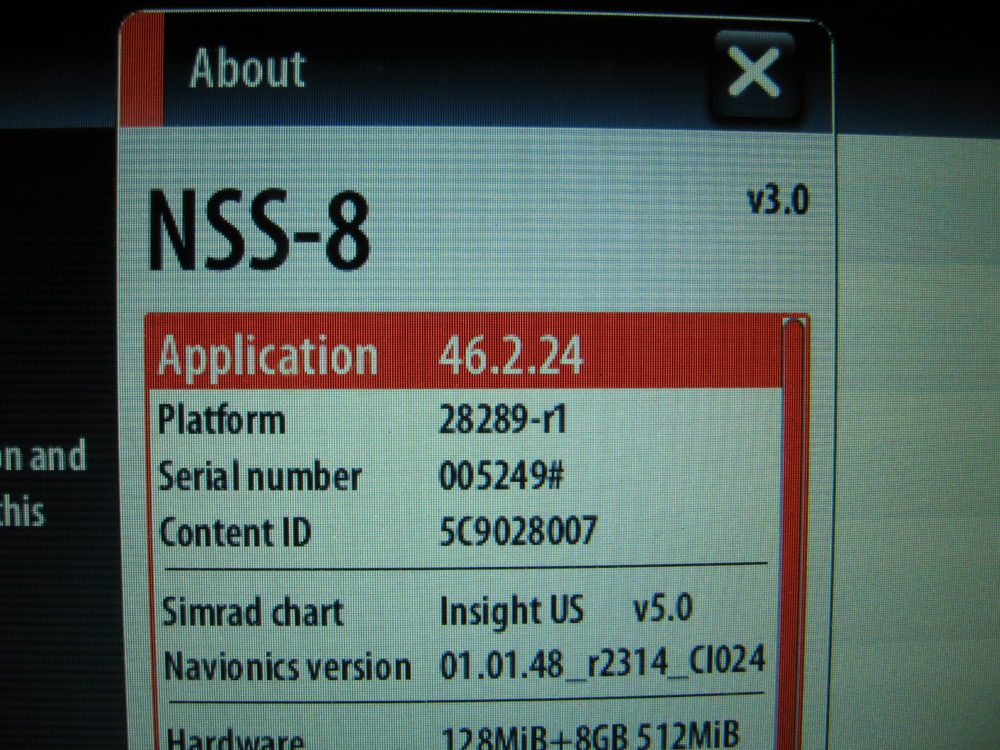
Task: Click serial value 005249#
Action: coord(501,476)
